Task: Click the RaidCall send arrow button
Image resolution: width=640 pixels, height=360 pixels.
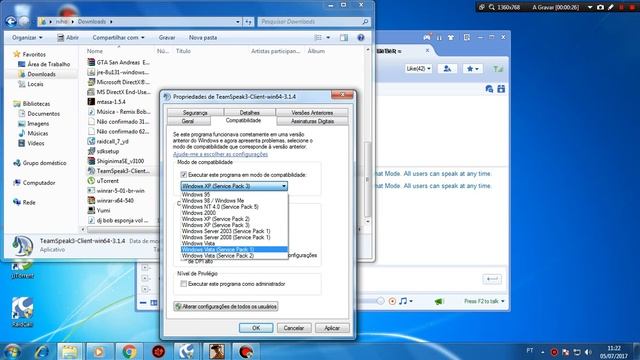Action: tap(492, 279)
